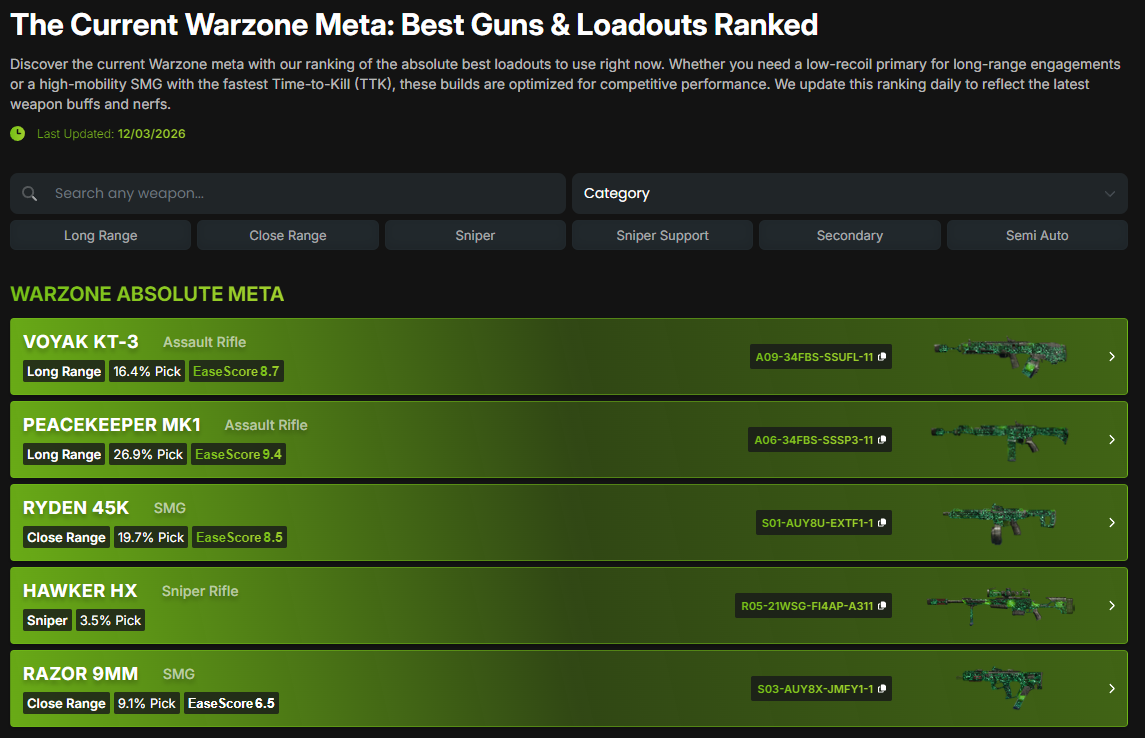Toggle the Close Range filter
Image resolution: width=1145 pixels, height=738 pixels.
(x=288, y=236)
